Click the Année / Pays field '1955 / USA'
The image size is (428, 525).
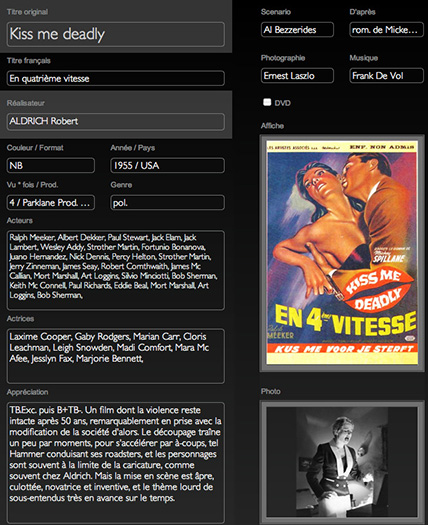(167, 165)
